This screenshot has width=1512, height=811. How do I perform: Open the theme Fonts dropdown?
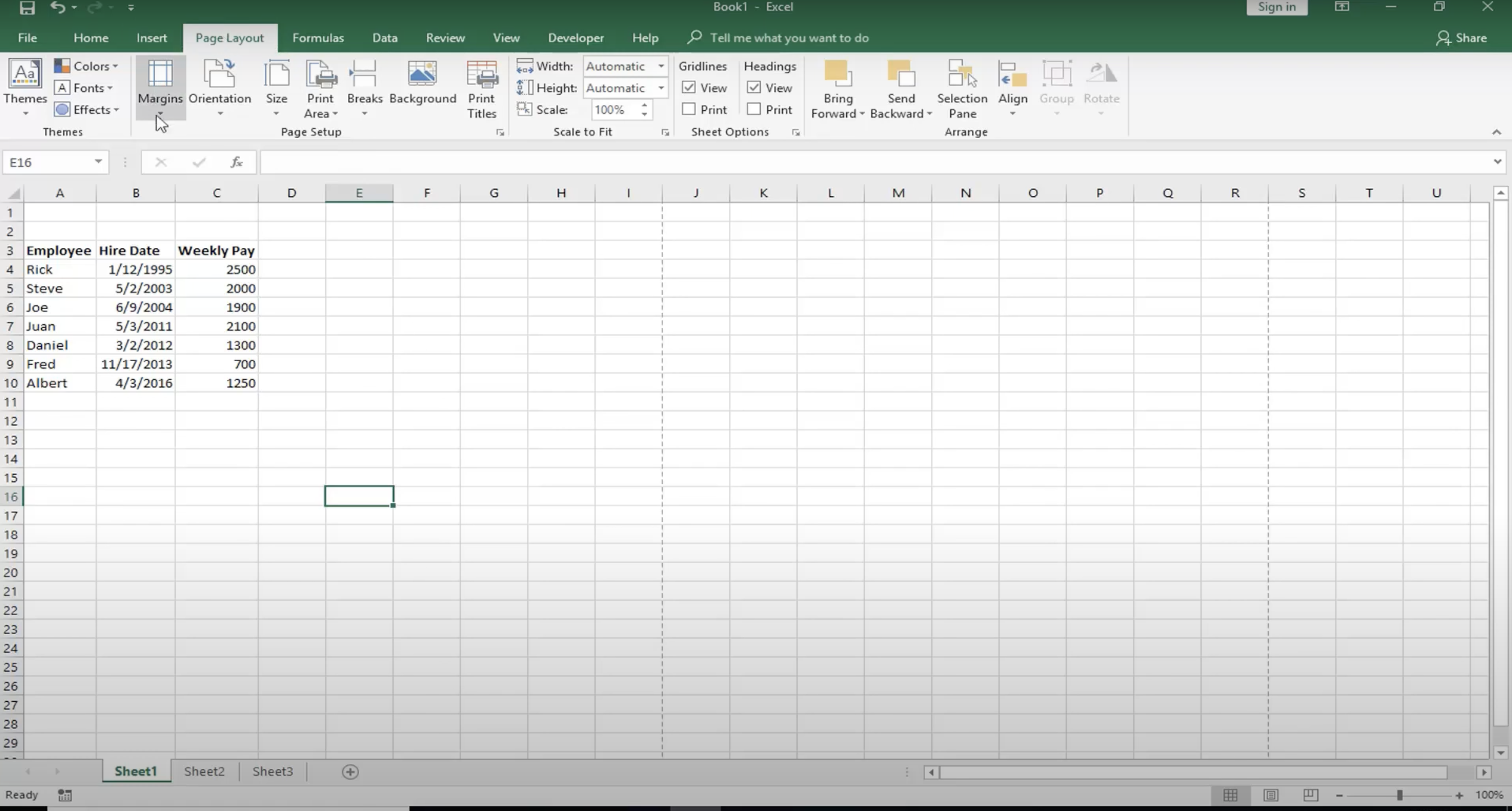coord(84,88)
